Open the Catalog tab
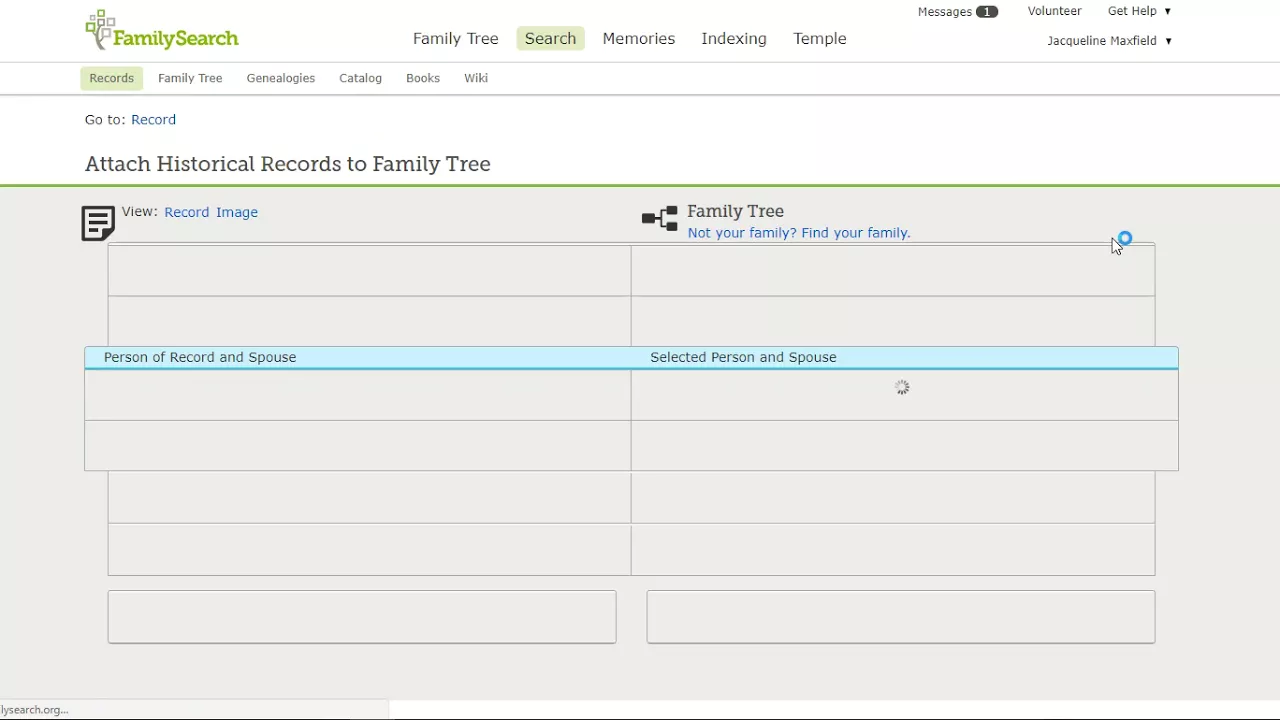 [x=361, y=78]
